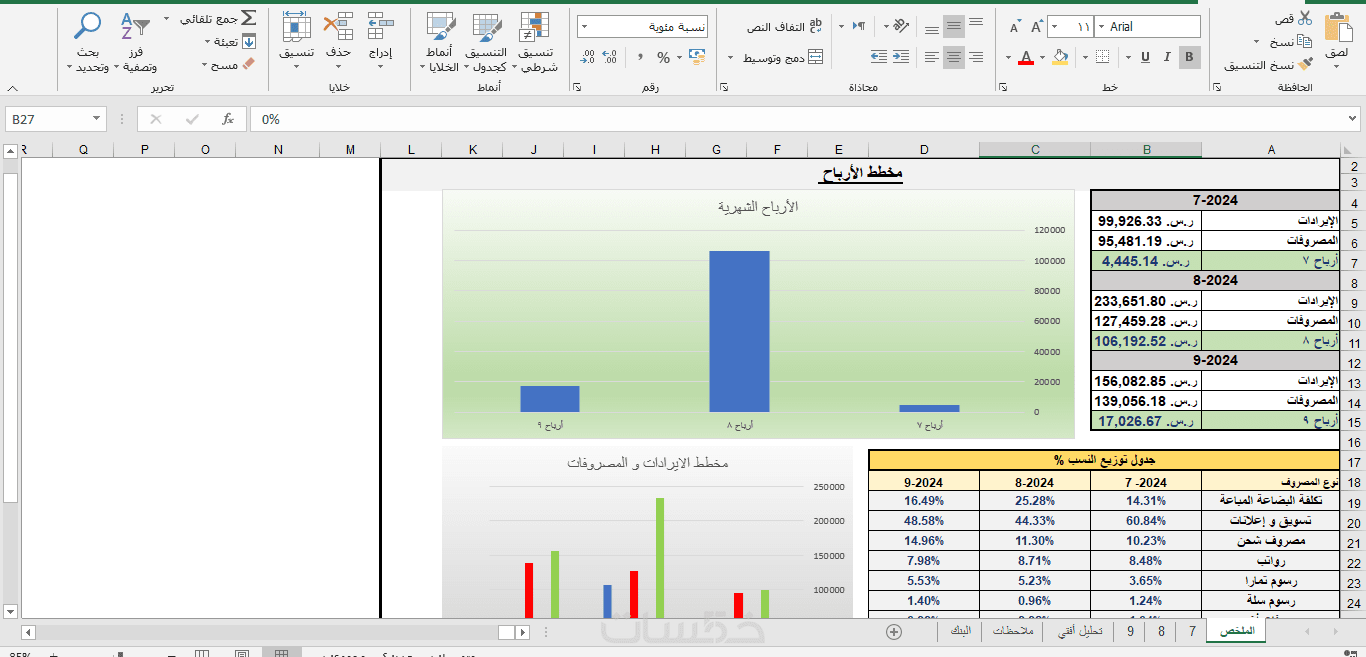The image size is (1366, 657).
Task: Switch to the تحليل أفقي sheet tab
Action: coord(1080,631)
